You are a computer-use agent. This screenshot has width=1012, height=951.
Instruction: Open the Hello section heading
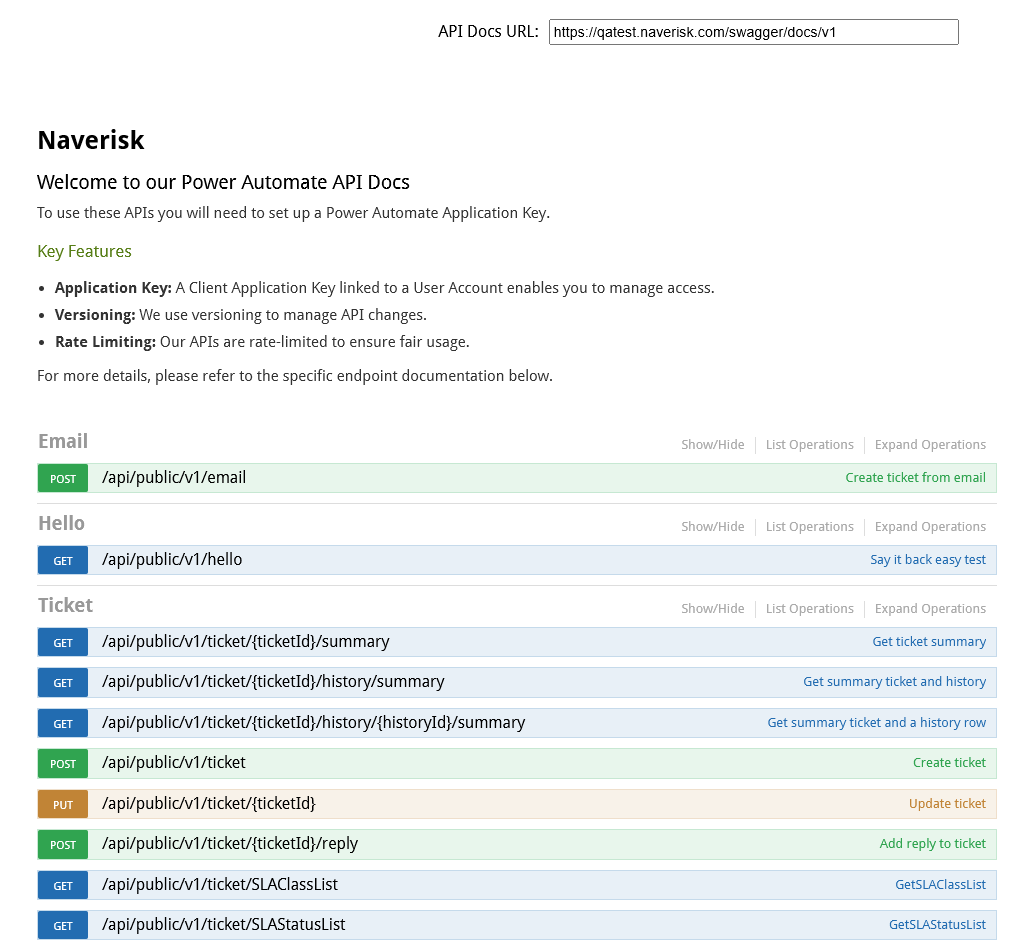(x=61, y=524)
